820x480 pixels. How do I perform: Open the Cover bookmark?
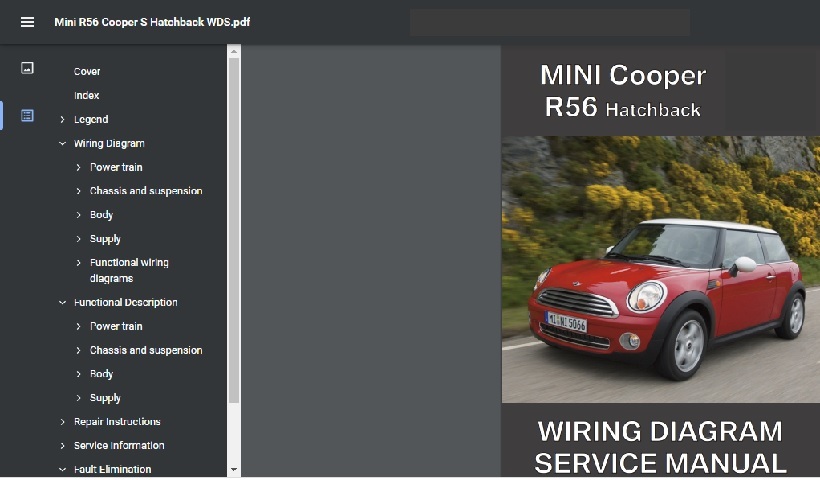tap(87, 72)
